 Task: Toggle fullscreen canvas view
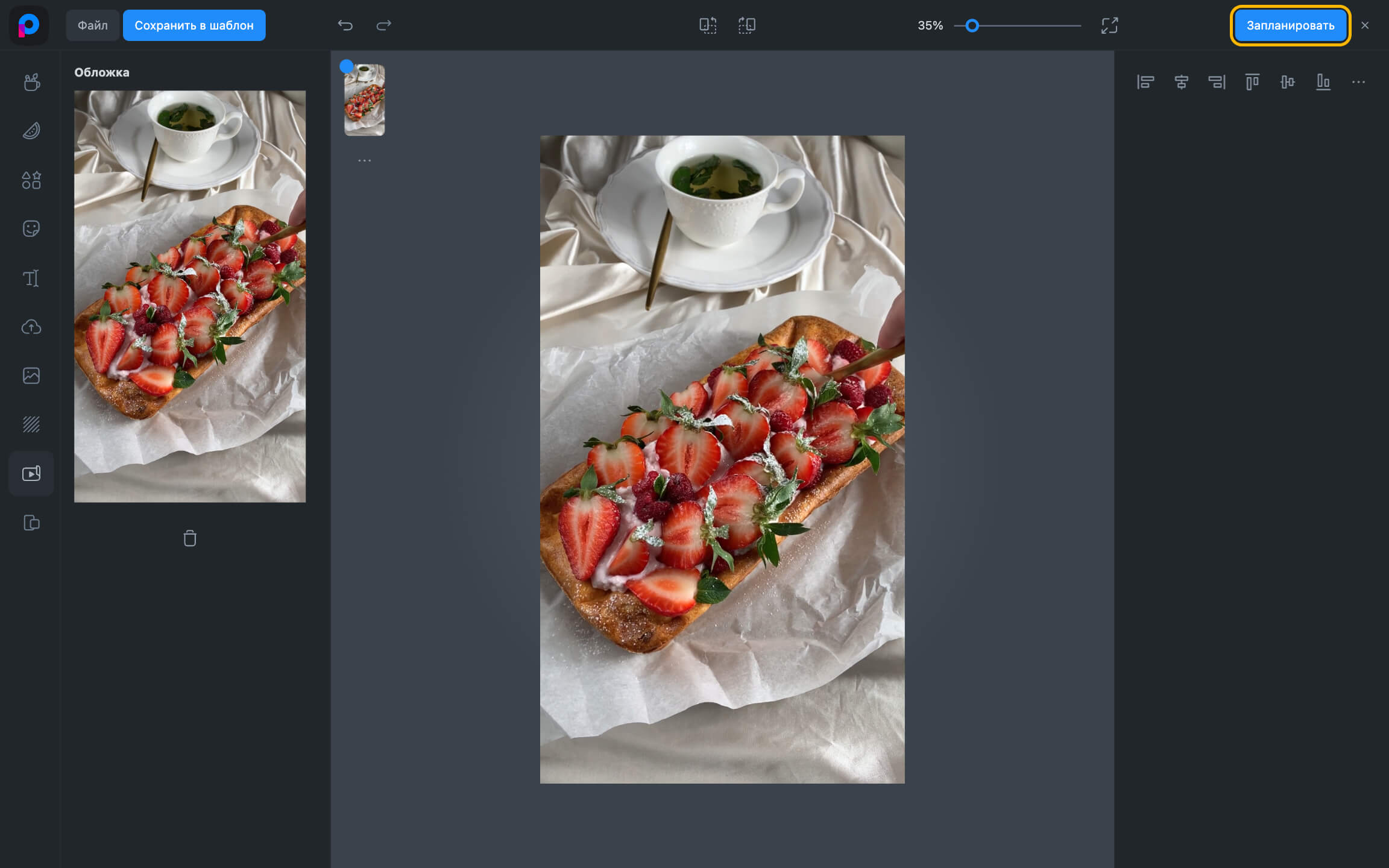coord(1109,25)
